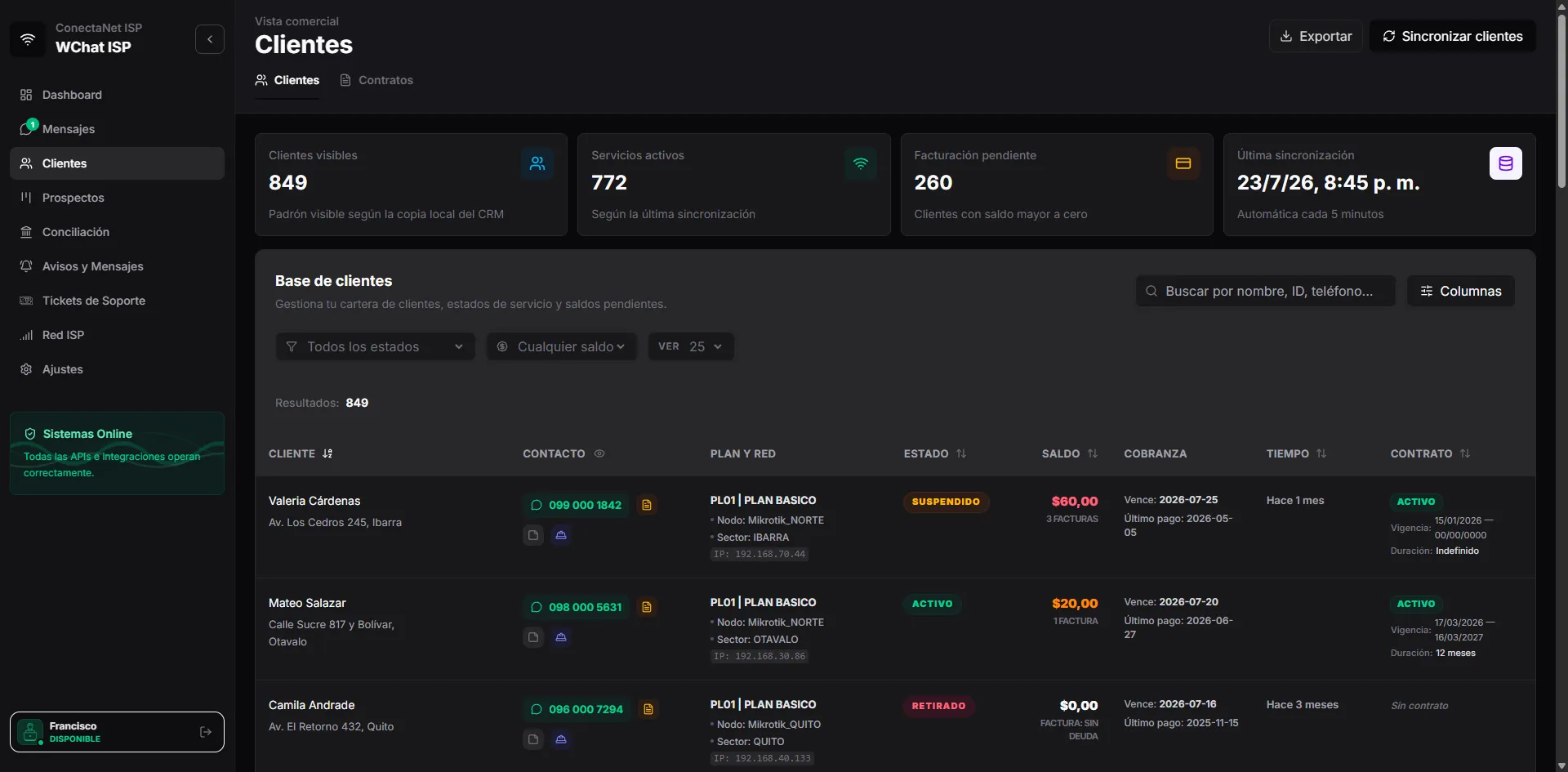
Task: Toggle contact visibility eye in CONTACTO header
Action: click(x=599, y=453)
